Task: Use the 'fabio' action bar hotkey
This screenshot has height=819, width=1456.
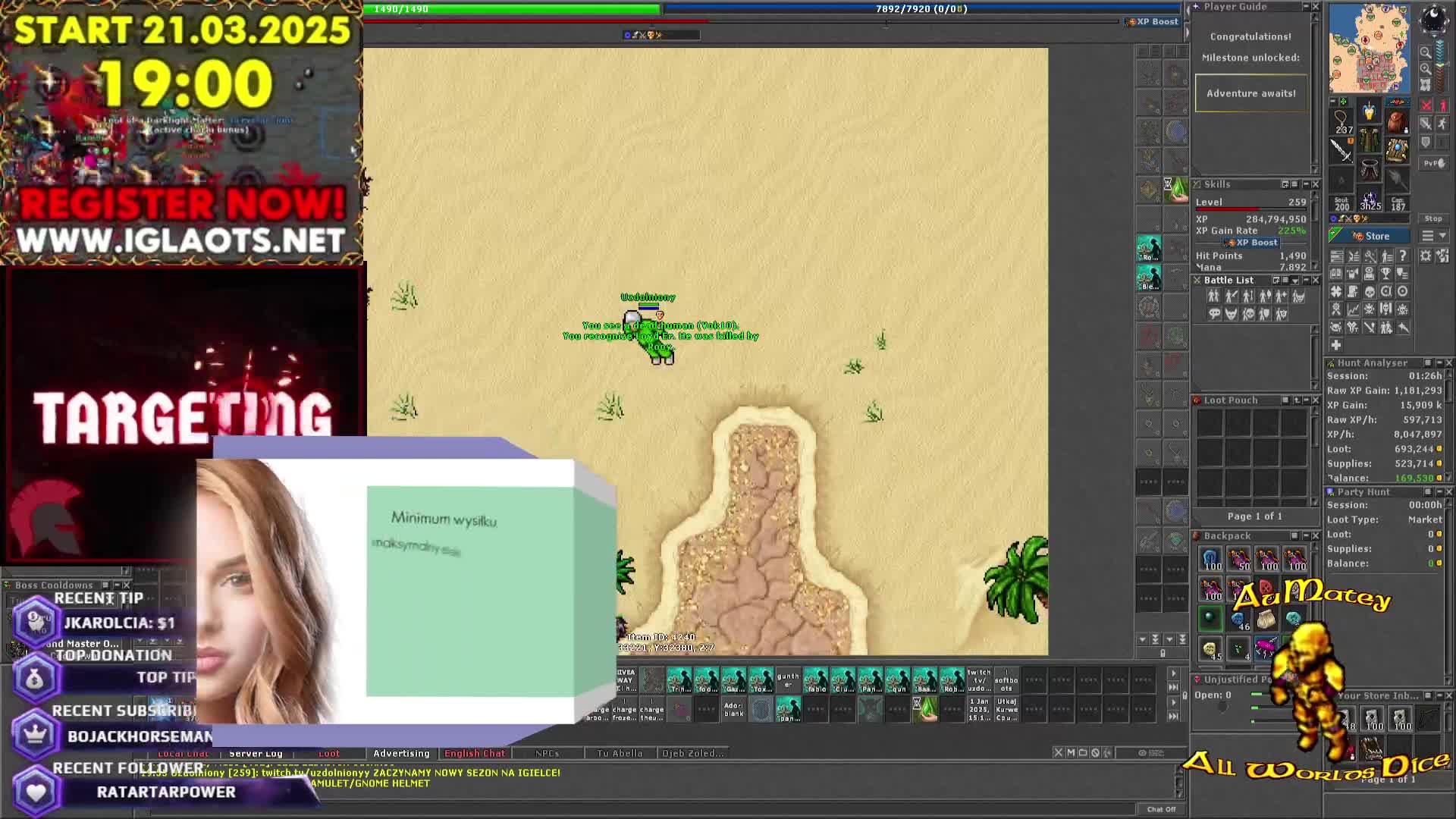Action: pos(816,680)
